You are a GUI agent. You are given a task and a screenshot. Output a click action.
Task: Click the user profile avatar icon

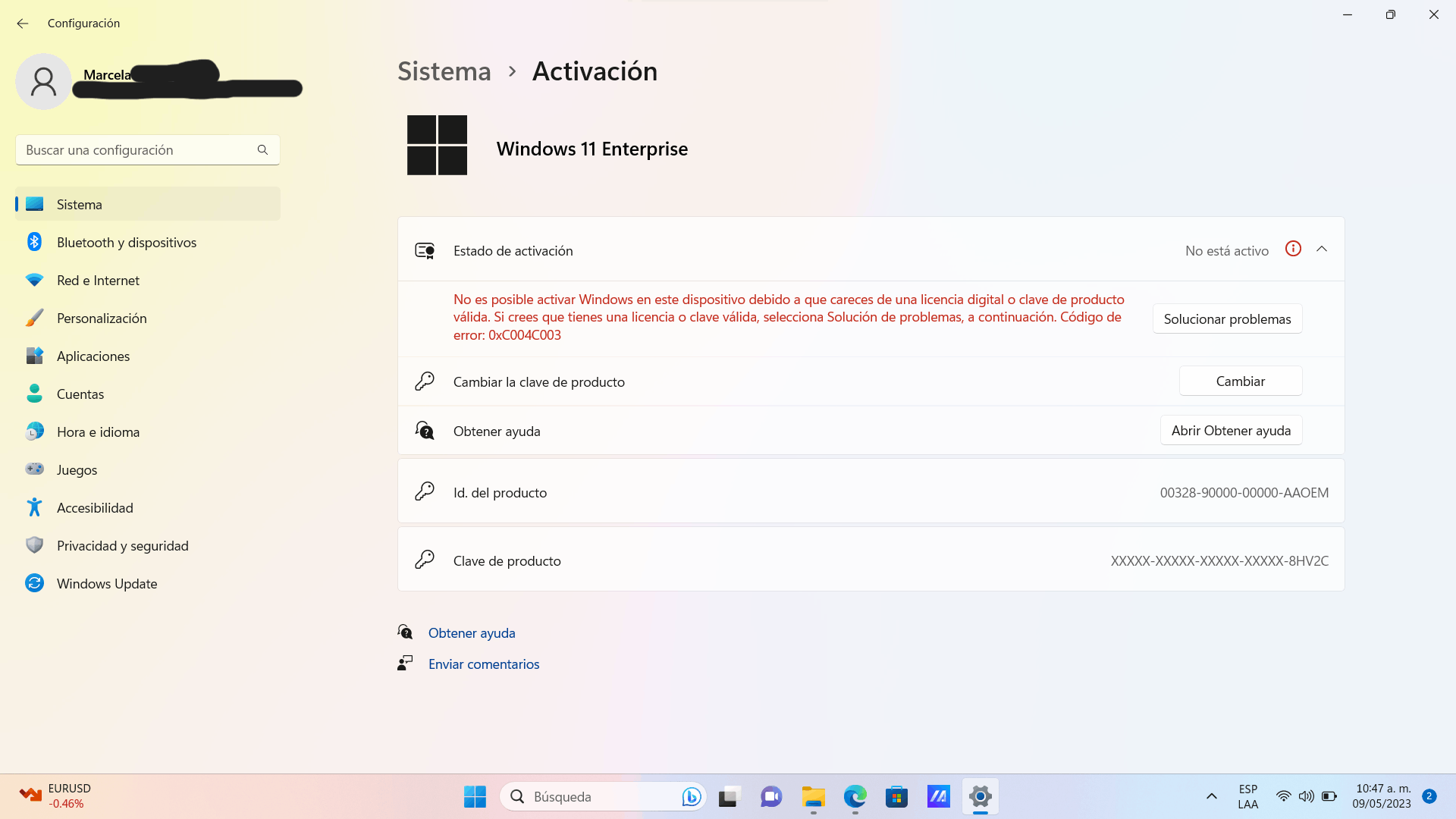tap(43, 81)
